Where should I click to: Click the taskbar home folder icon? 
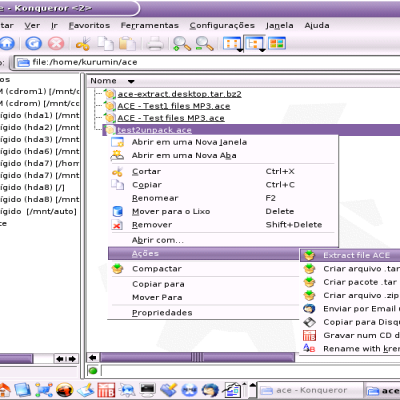[x=5, y=390]
